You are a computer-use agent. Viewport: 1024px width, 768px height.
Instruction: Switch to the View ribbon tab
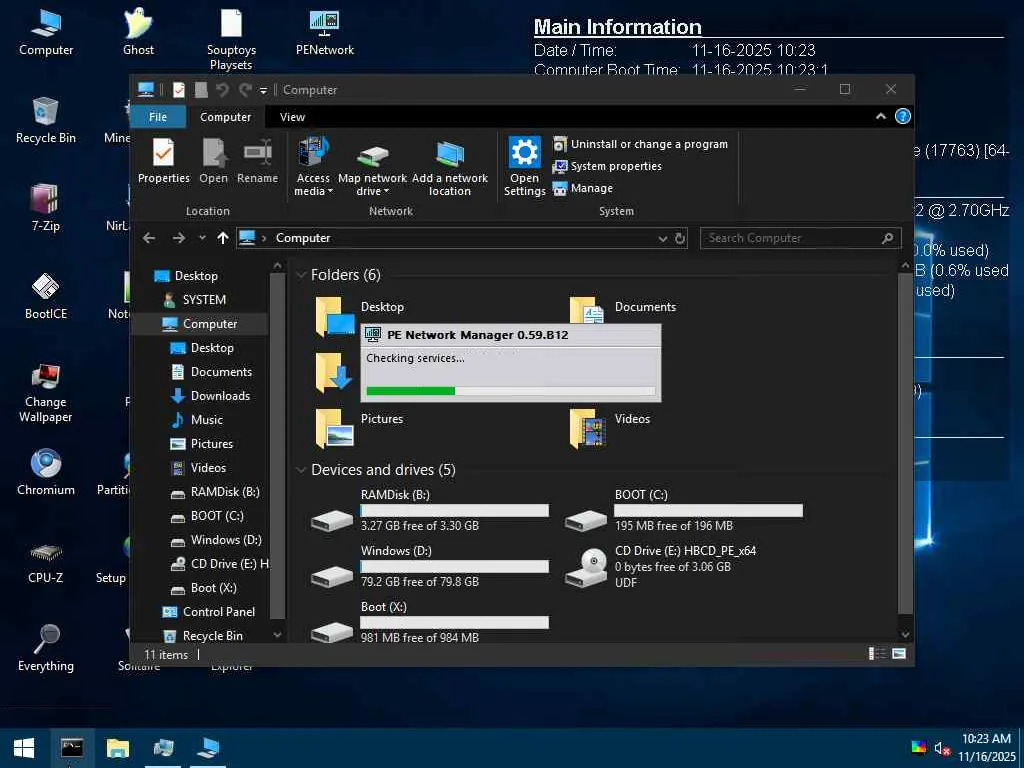point(292,117)
